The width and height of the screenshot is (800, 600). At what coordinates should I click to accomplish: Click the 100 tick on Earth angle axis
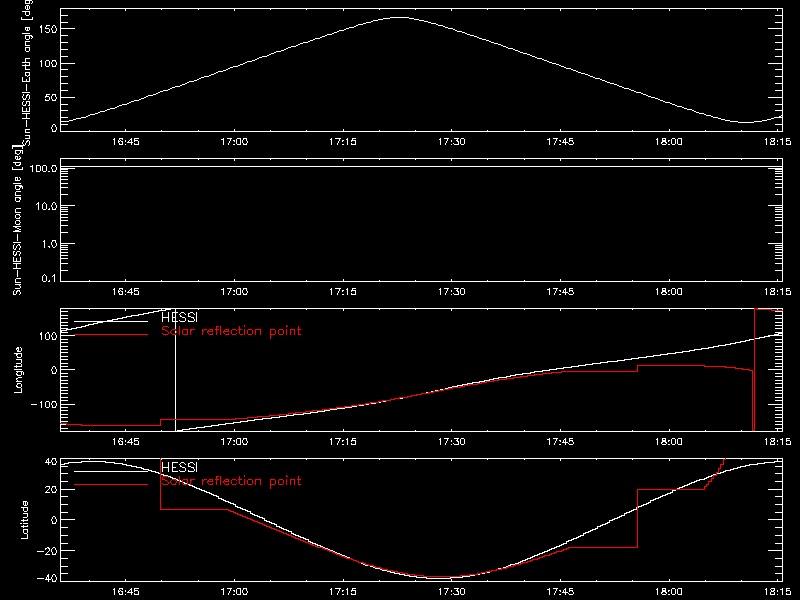(47, 63)
